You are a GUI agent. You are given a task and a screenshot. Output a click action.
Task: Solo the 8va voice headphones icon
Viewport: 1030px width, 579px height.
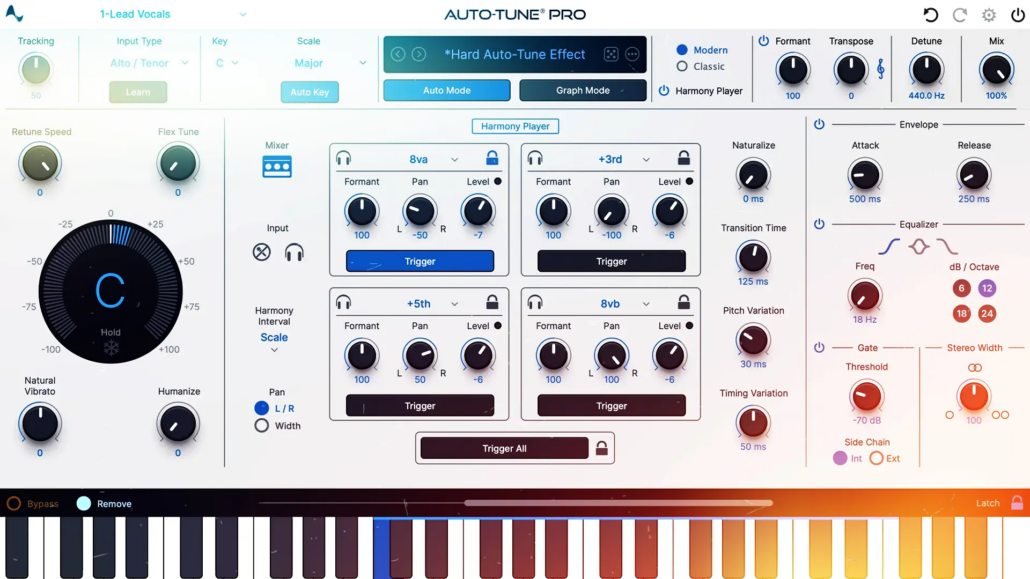pyautogui.click(x=344, y=158)
